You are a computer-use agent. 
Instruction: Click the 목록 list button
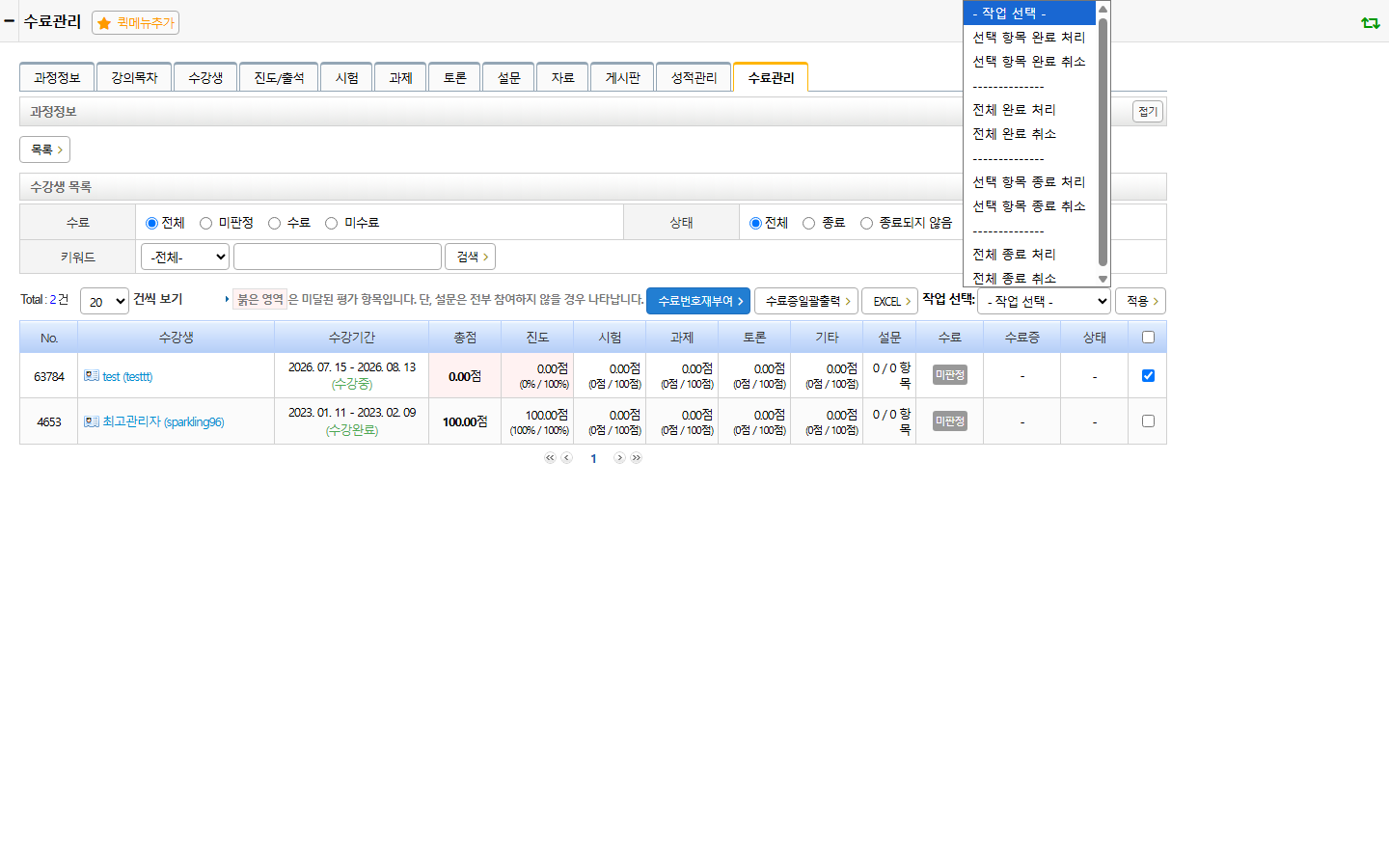(x=45, y=149)
